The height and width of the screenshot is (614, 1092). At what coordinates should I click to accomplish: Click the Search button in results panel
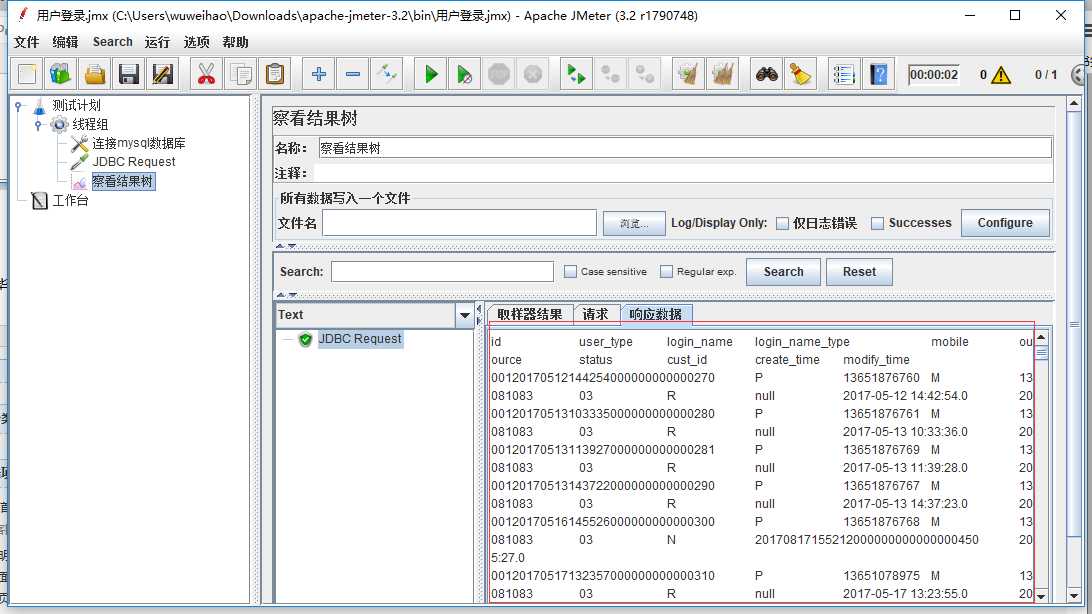tap(783, 272)
